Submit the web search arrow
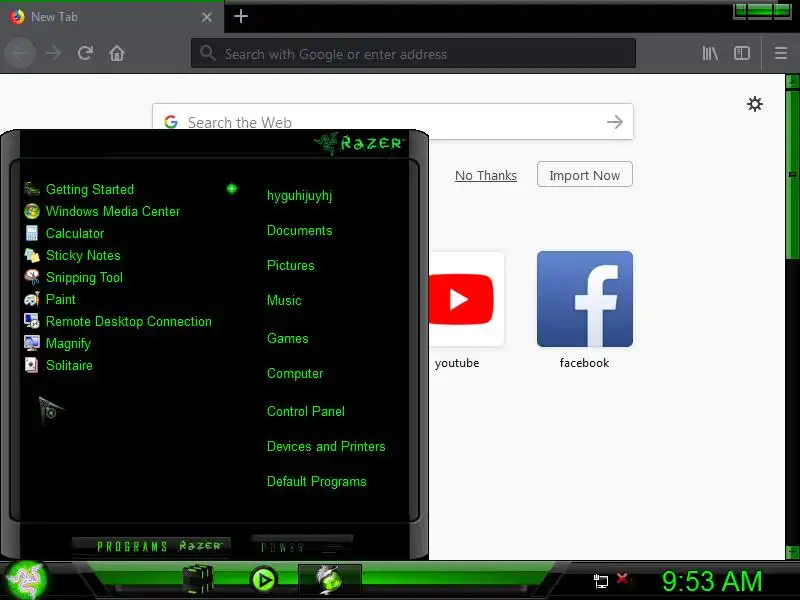The width and height of the screenshot is (800, 600). (615, 121)
